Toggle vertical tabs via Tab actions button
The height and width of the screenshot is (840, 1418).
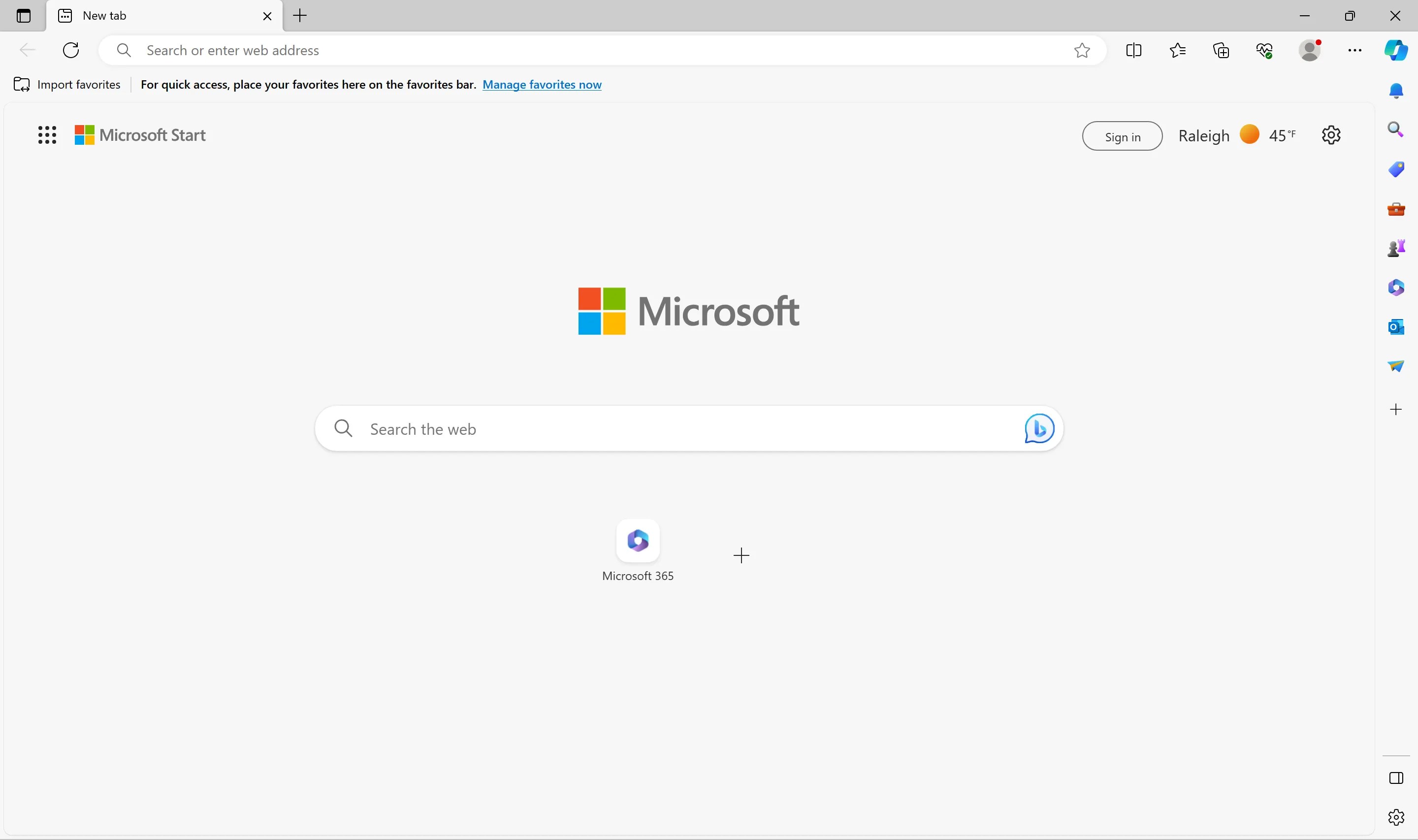23,16
